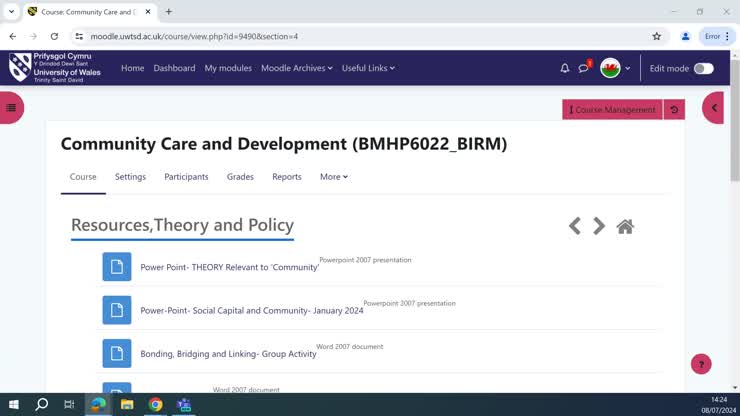Switch to the Grades tab

coord(240,177)
